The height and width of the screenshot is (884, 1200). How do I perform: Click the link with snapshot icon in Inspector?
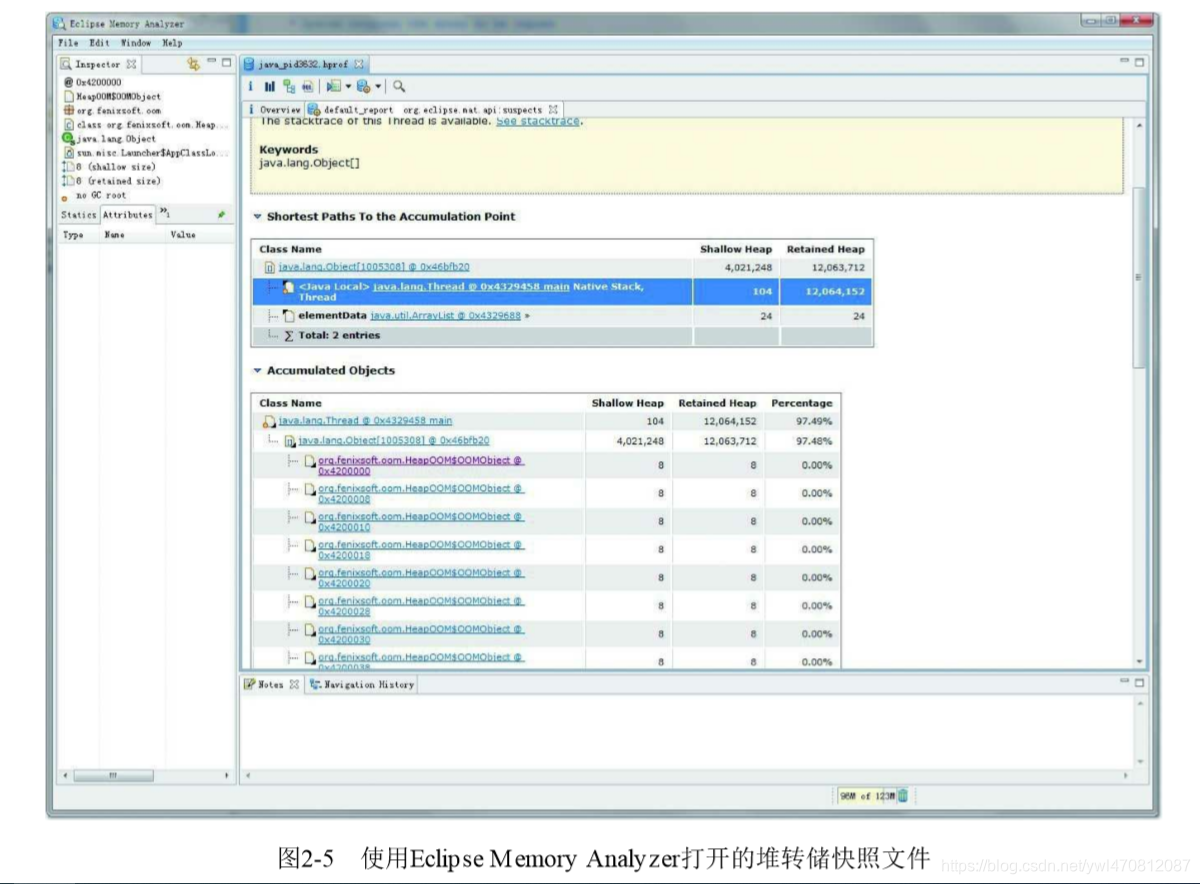pyautogui.click(x=194, y=63)
